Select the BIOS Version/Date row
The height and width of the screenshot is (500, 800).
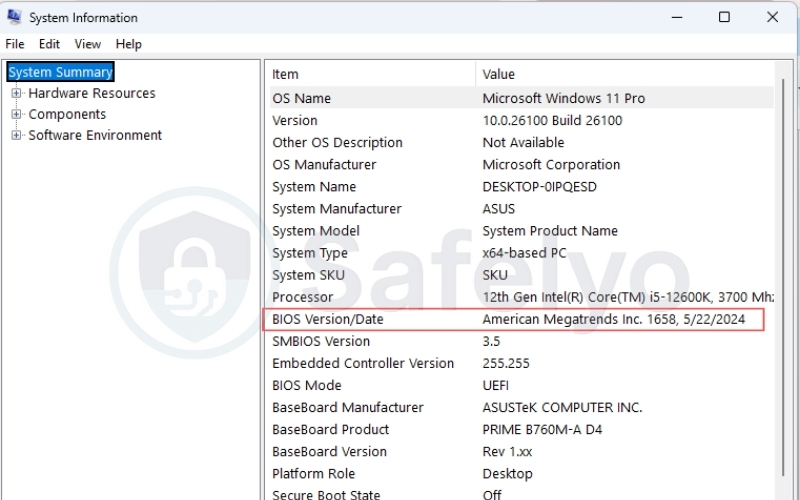coord(327,319)
